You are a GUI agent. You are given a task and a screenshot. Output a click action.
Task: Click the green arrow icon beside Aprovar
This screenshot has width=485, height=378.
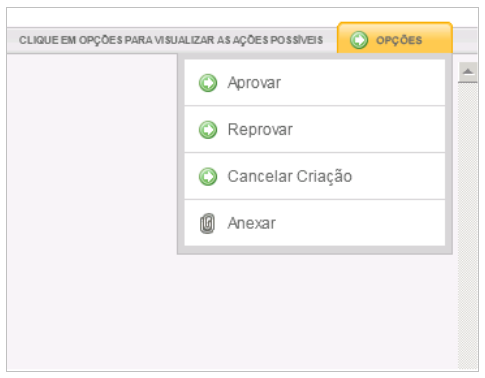[x=208, y=83]
